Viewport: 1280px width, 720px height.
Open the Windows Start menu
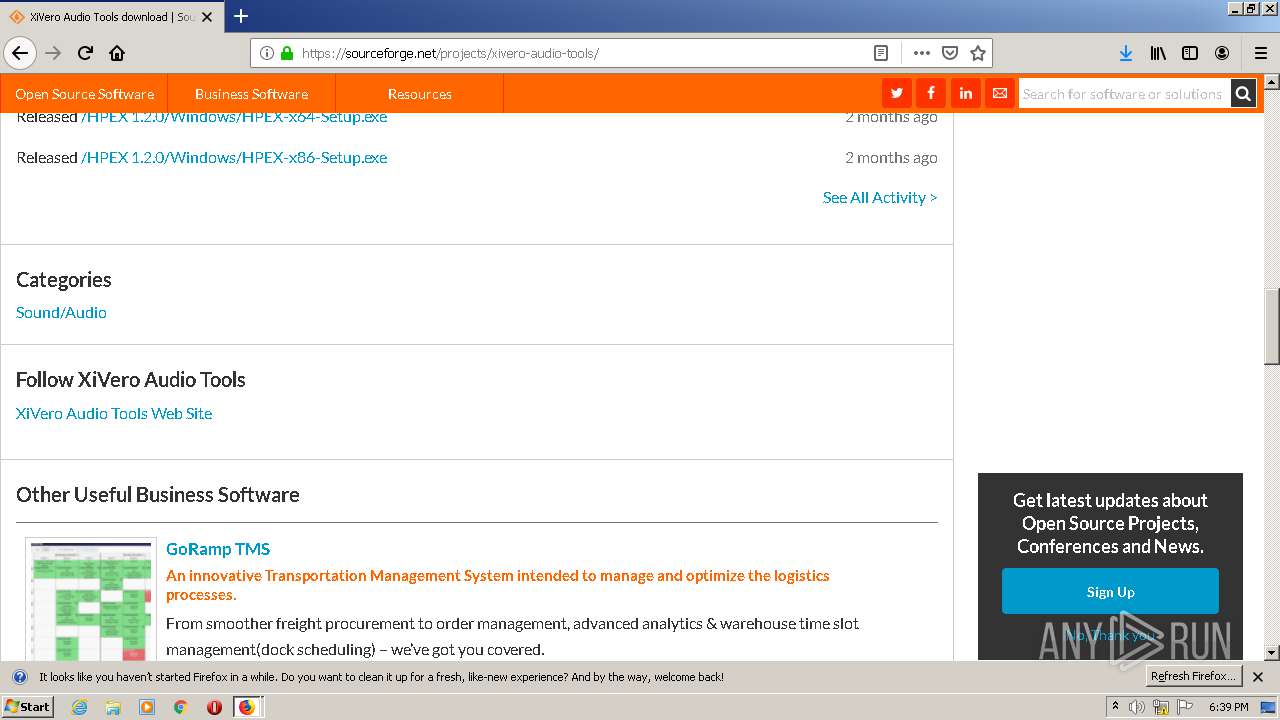point(27,706)
